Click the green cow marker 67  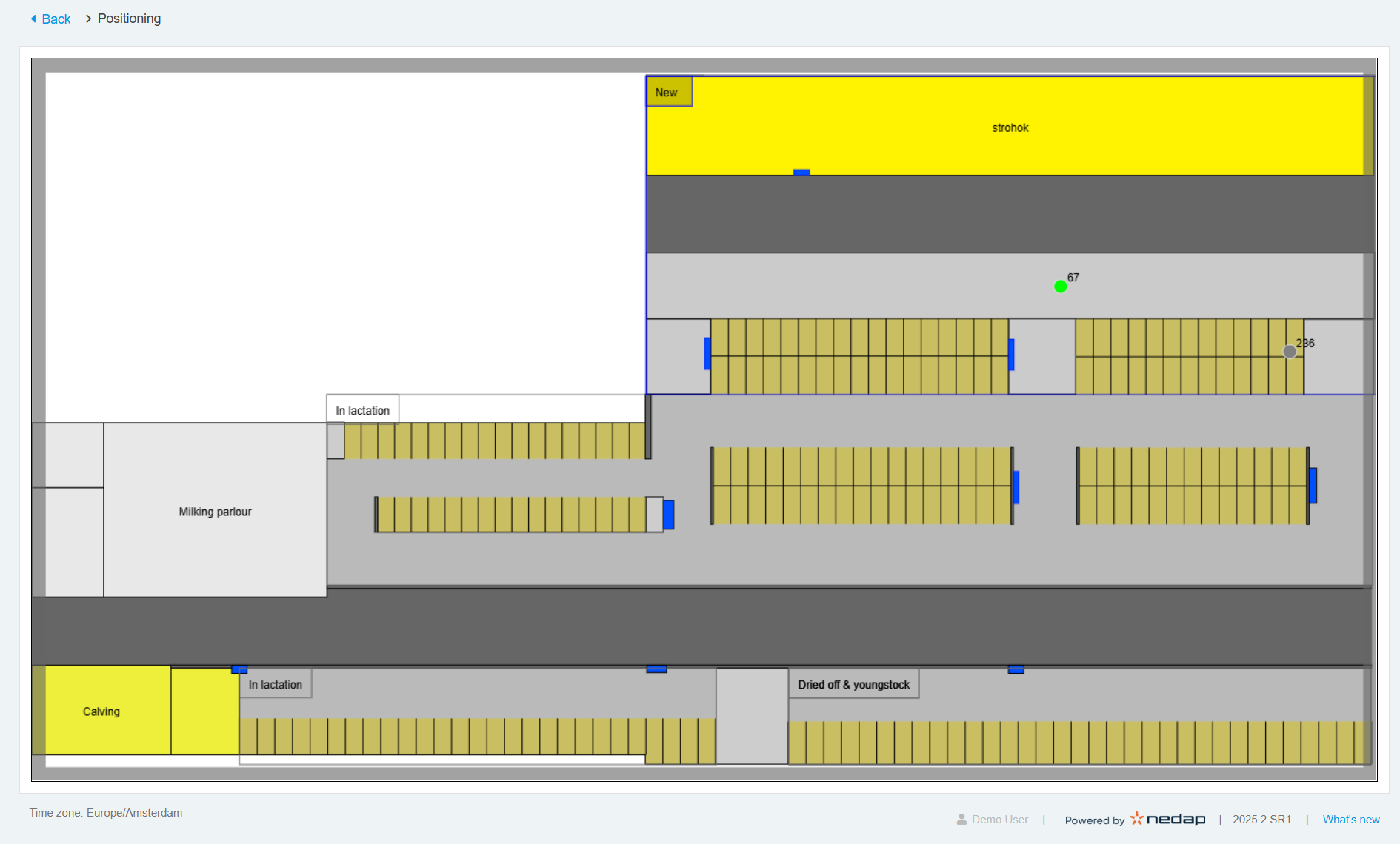pos(1060,287)
